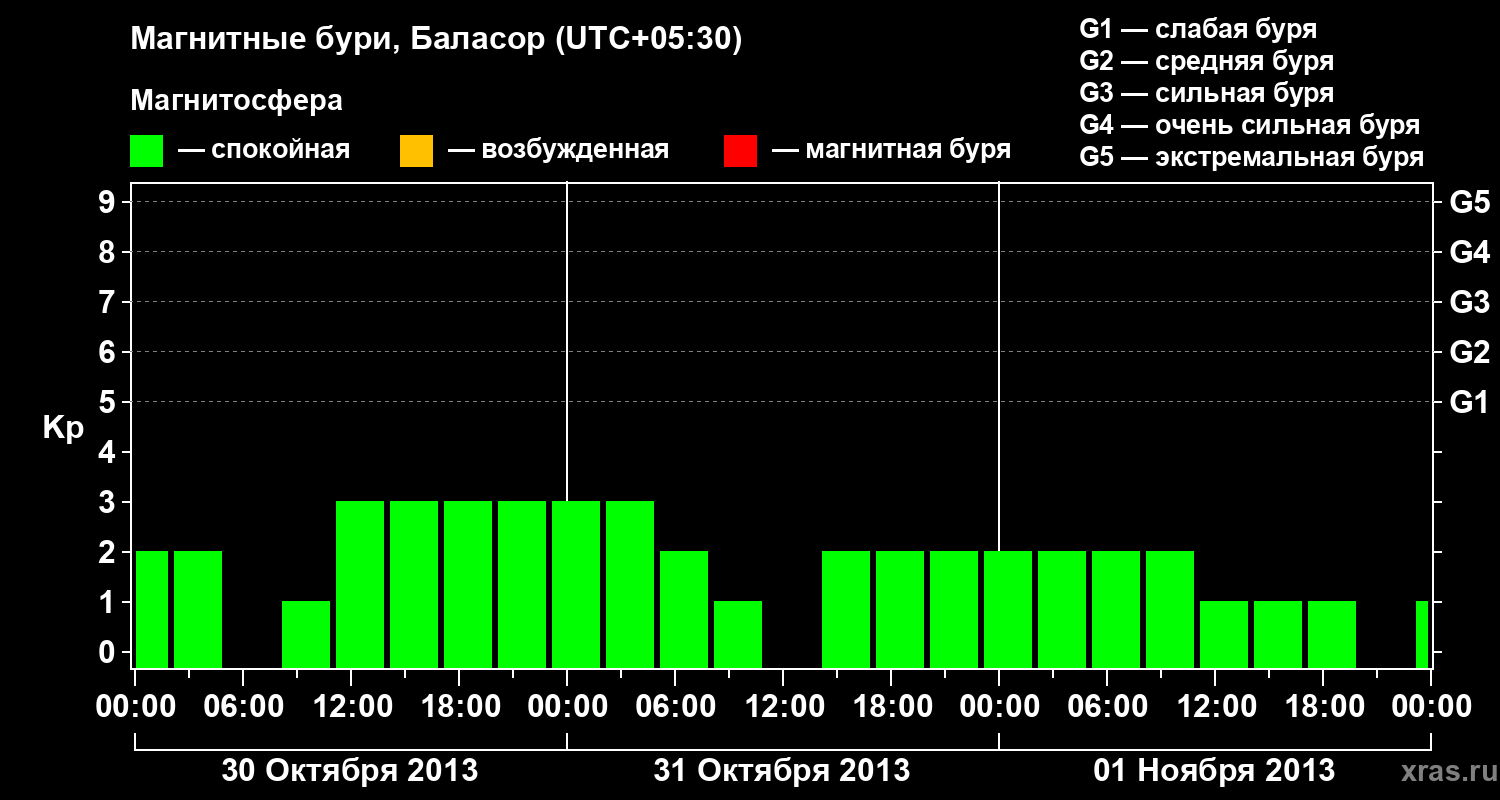Click the 'Kp' axis label
The image size is (1500, 800).
tap(63, 429)
